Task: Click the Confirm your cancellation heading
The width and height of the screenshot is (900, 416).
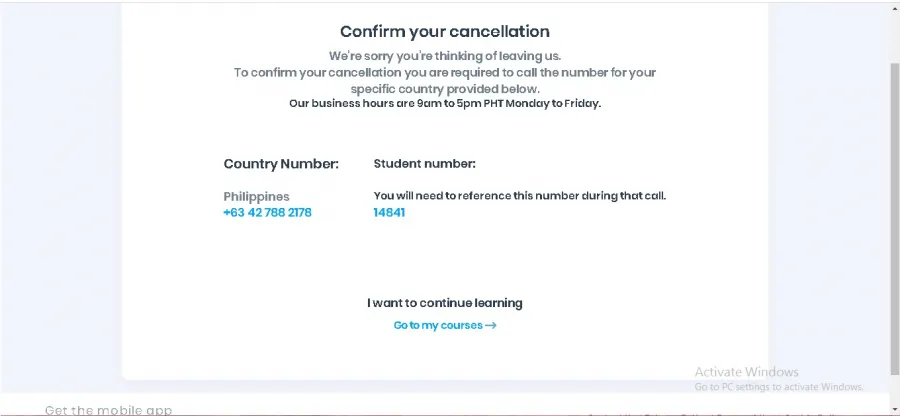Action: click(444, 32)
